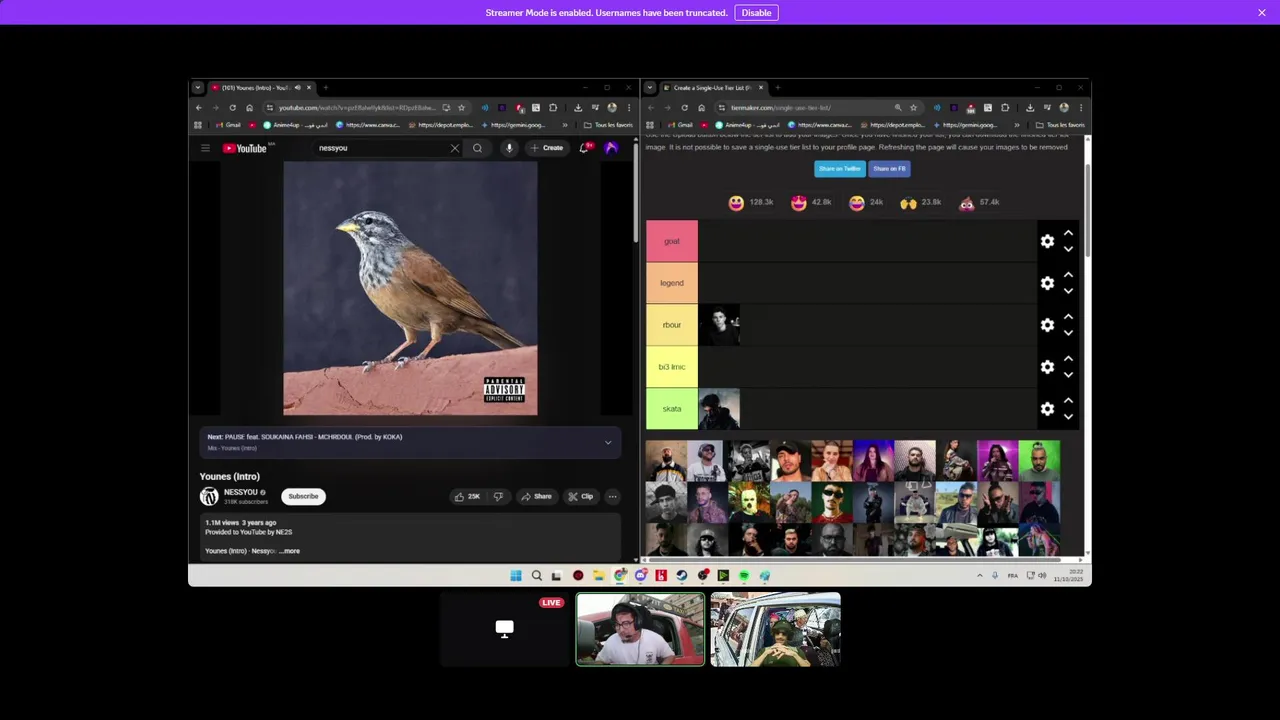The width and height of the screenshot is (1280, 720).
Task: React with the raised-hands emoji showing 23.8k
Action: point(908,203)
